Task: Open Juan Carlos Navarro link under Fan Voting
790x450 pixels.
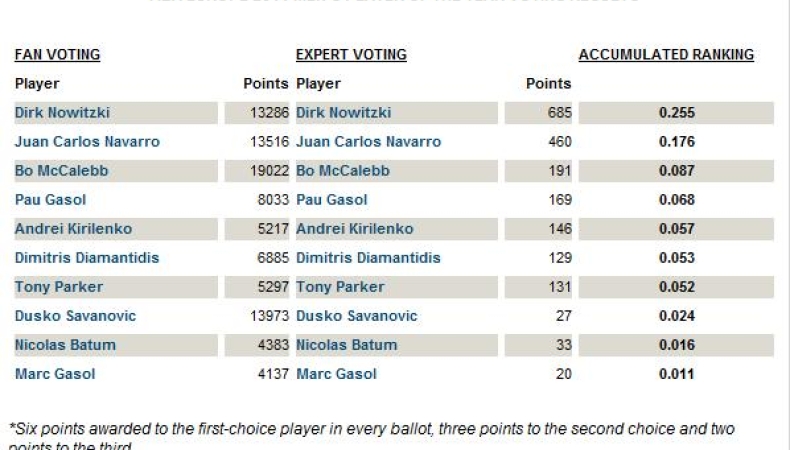Action: pos(87,142)
